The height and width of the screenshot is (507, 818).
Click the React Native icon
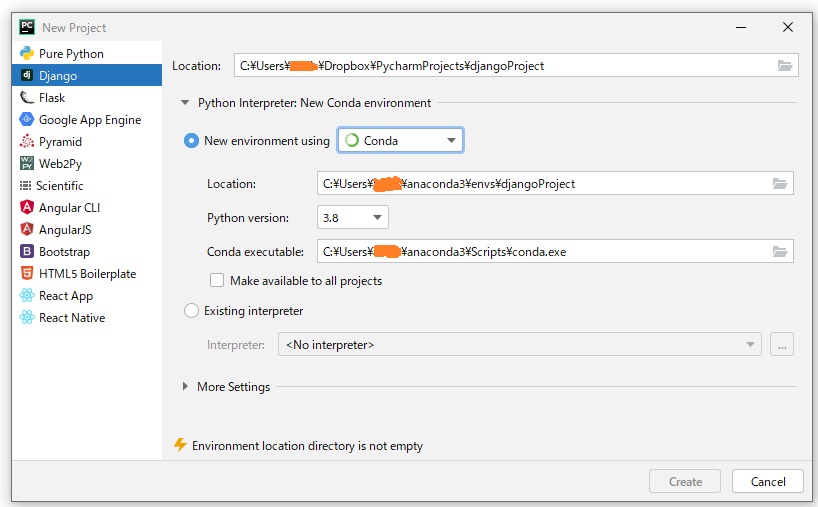pyautogui.click(x=27, y=317)
